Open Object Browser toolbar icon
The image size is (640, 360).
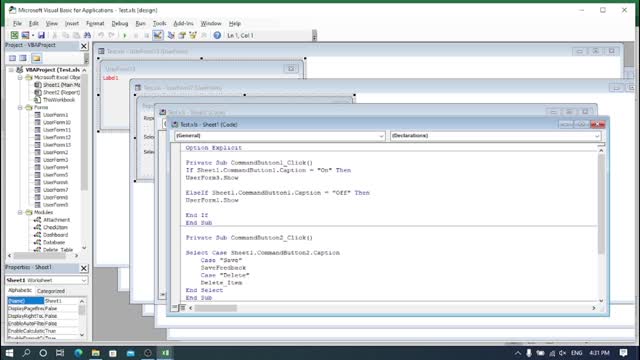tap(193, 36)
